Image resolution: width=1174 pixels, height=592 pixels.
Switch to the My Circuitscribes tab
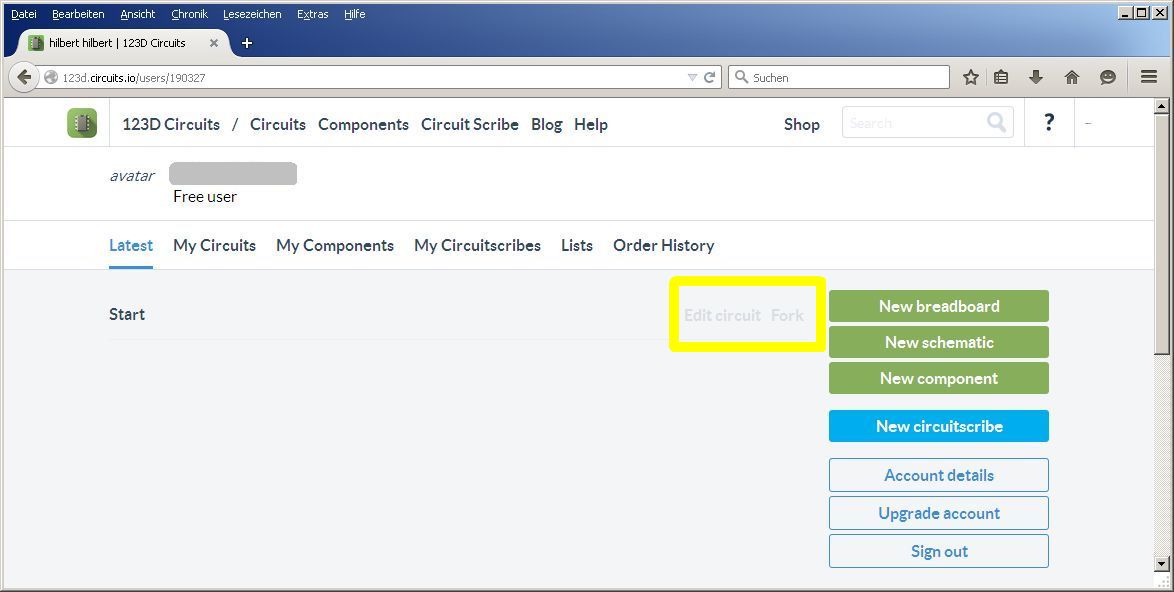477,245
